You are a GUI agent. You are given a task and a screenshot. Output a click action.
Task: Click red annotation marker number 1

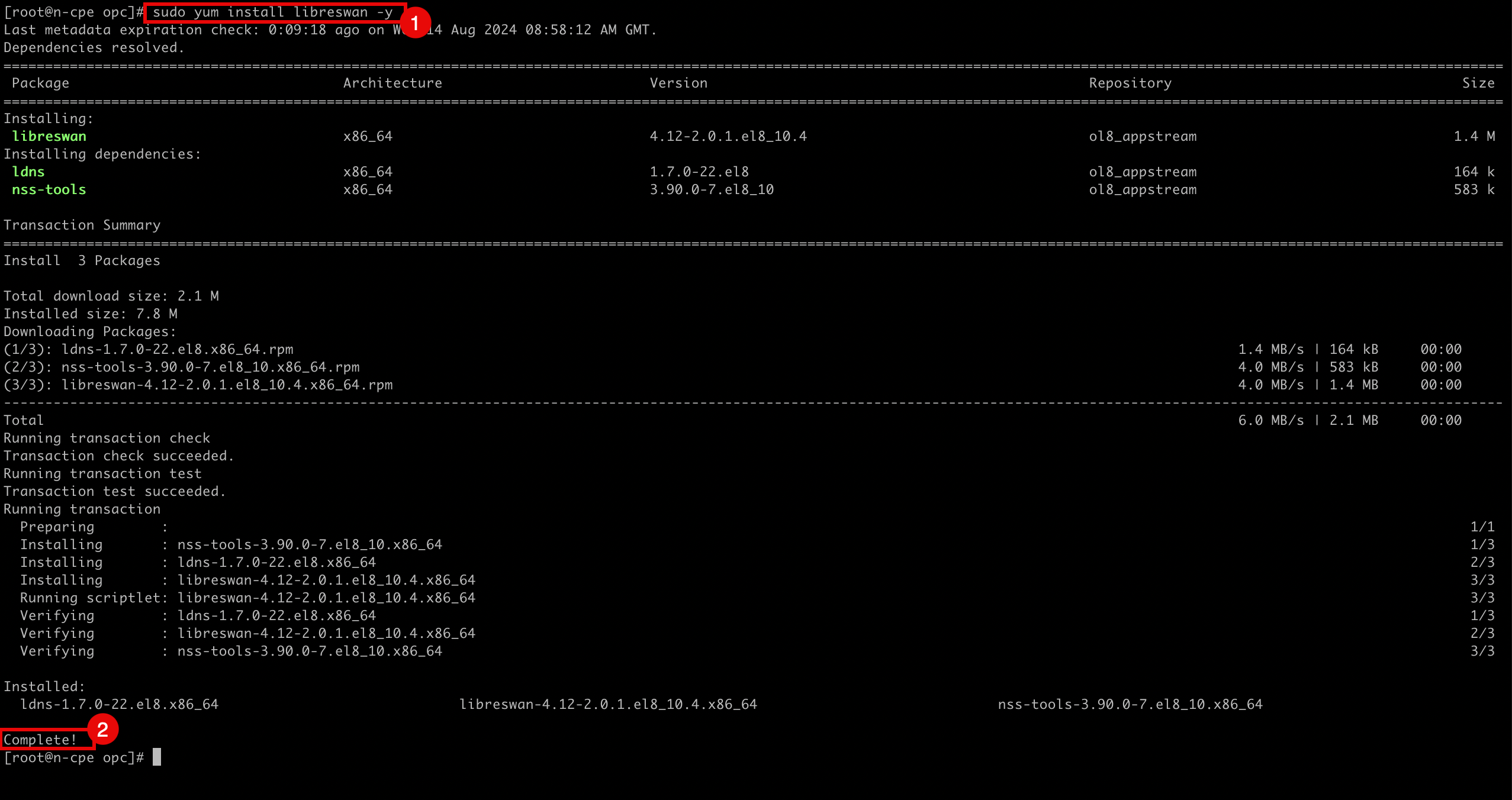[415, 23]
